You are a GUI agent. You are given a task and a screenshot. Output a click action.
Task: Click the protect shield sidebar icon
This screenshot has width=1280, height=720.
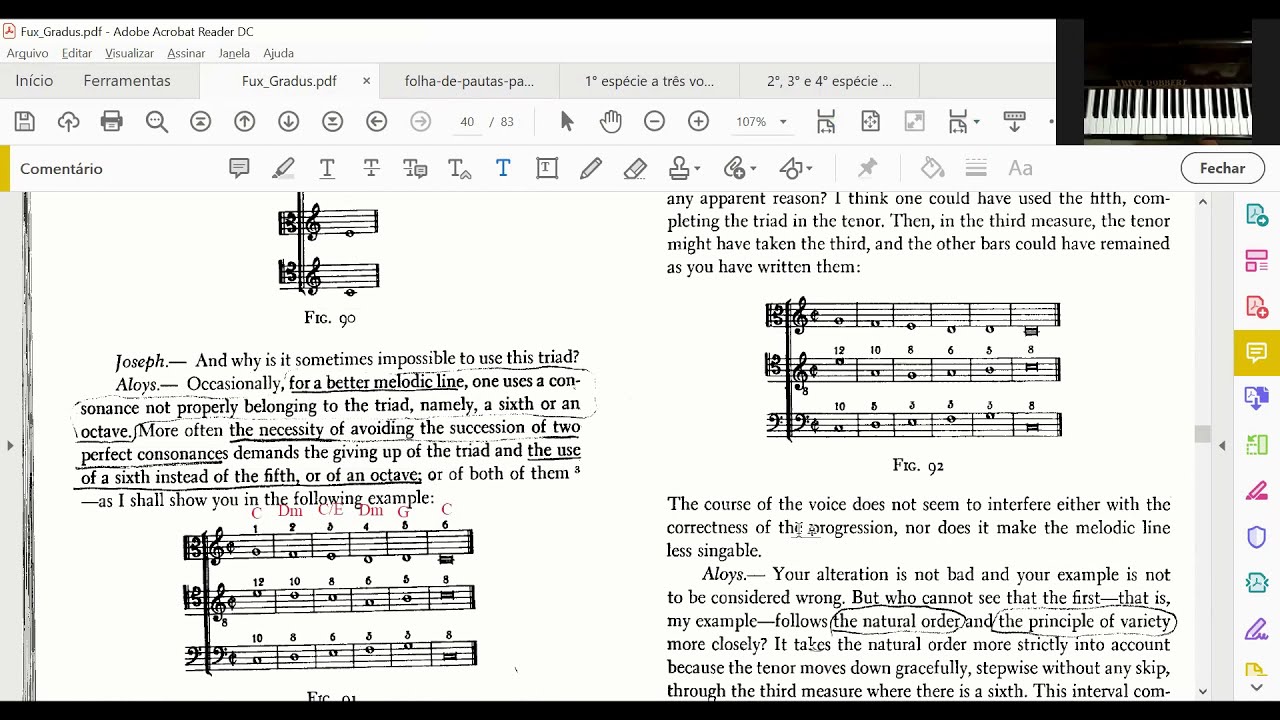coord(1257,537)
